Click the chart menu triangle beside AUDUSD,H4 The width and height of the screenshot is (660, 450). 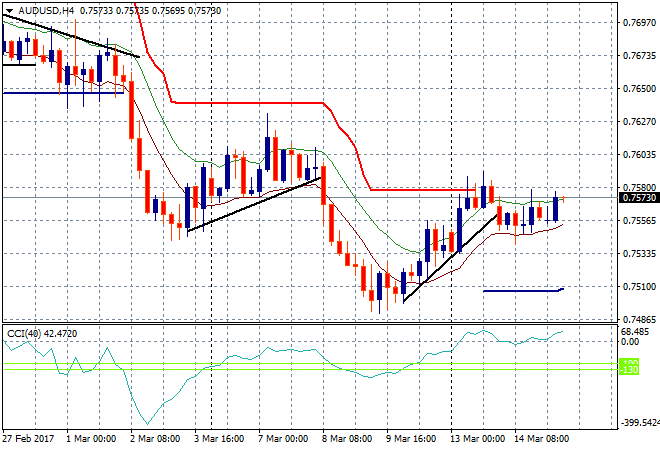(9, 11)
